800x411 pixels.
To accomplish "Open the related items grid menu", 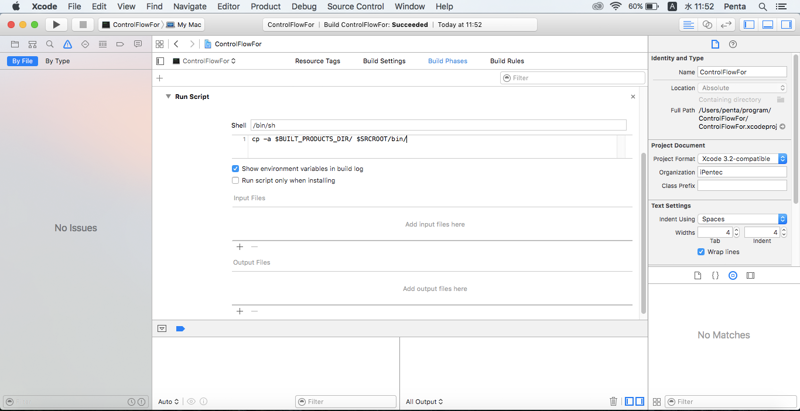I will (160, 44).
